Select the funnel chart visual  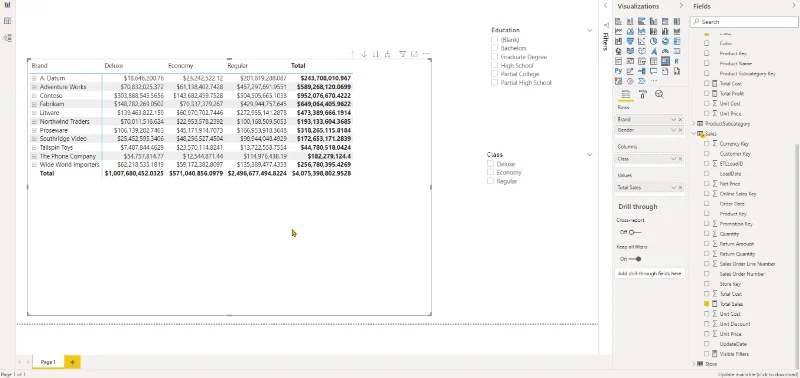pyautogui.click(x=630, y=41)
